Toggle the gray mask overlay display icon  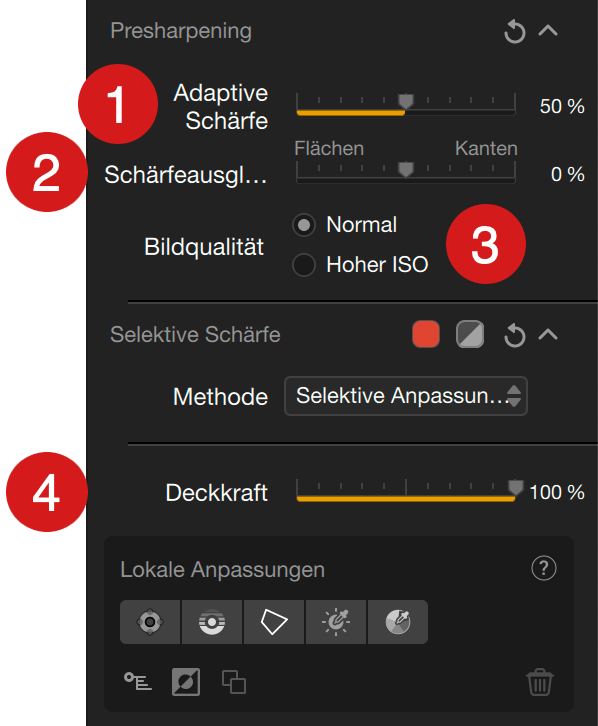click(x=470, y=334)
